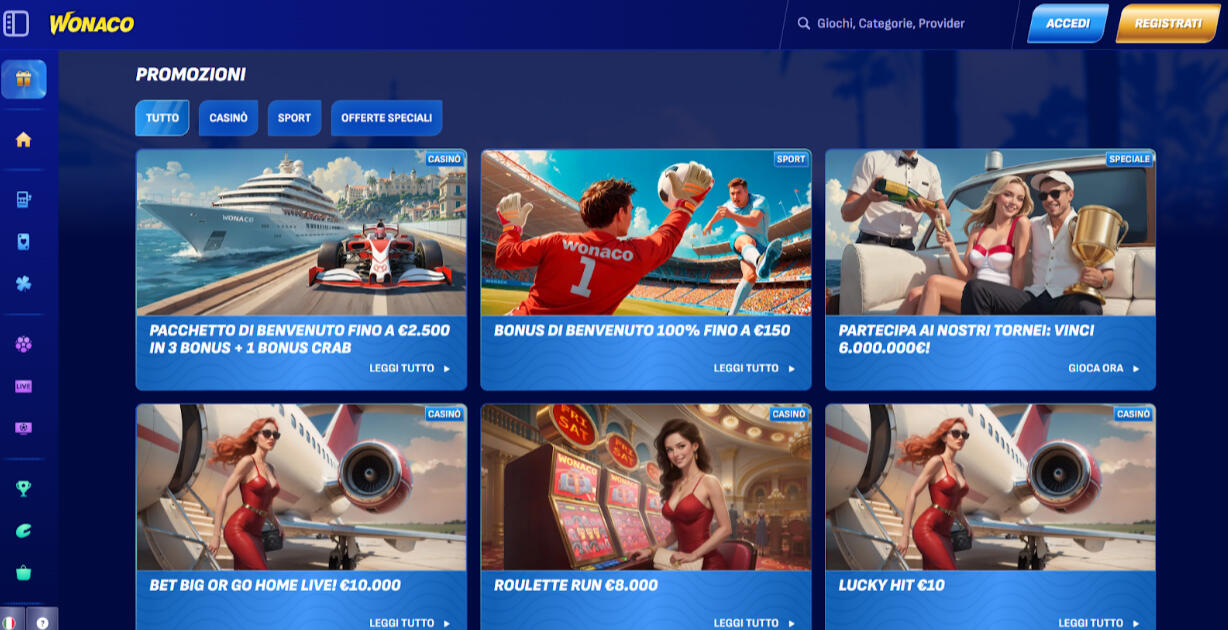Screen dimensions: 1228x630
Task: Click the question mark help button
Action: tap(42, 621)
